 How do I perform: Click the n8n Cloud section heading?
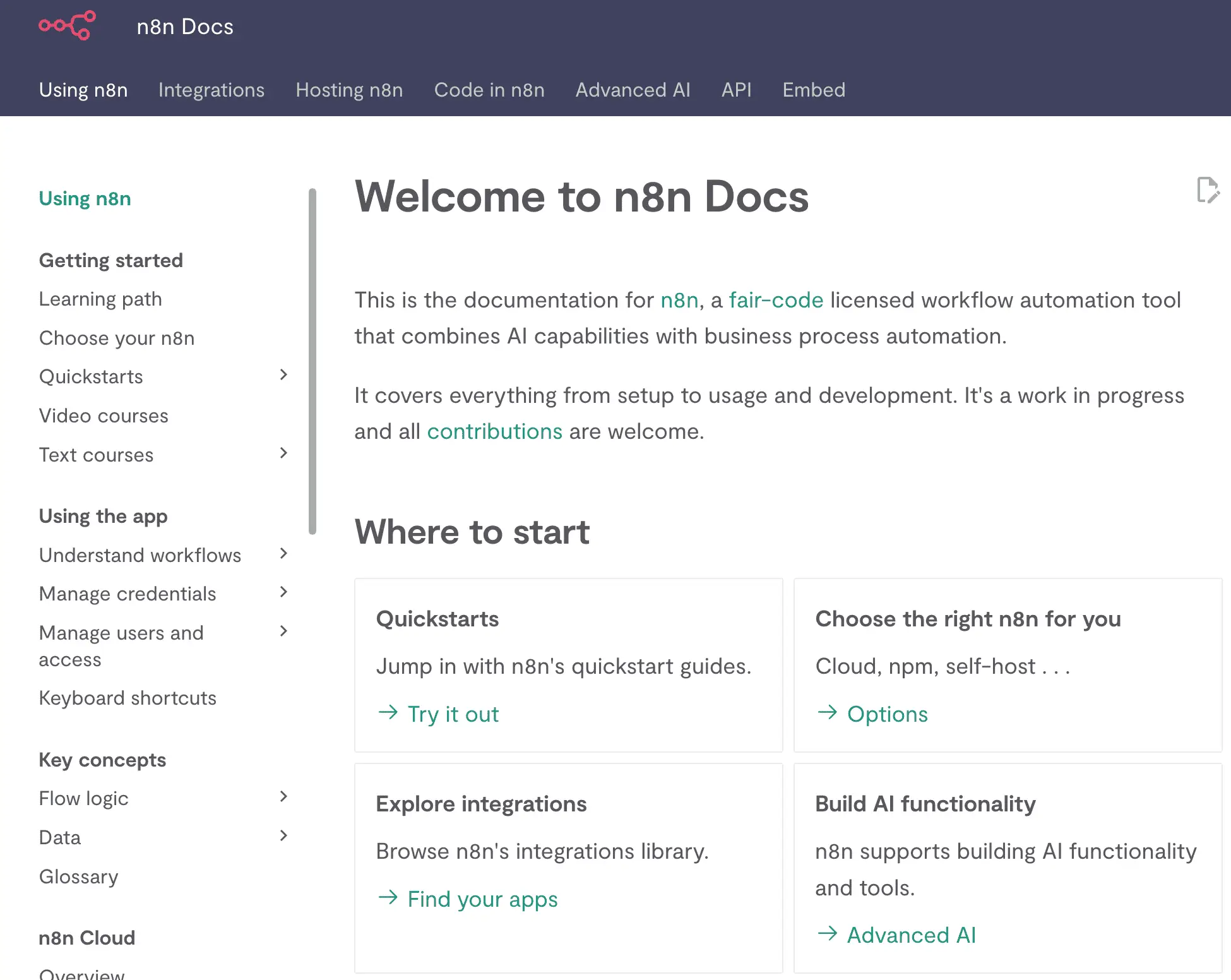[86, 938]
